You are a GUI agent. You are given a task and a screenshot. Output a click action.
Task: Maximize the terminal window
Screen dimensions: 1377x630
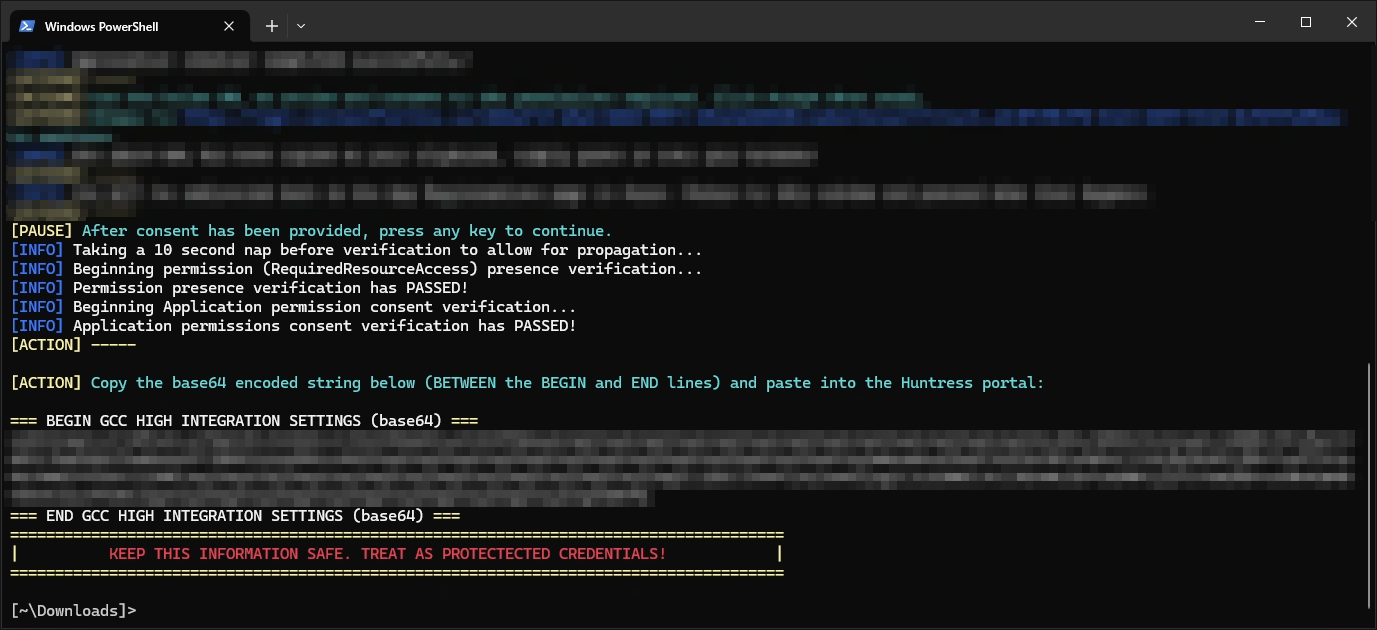[x=1305, y=22]
